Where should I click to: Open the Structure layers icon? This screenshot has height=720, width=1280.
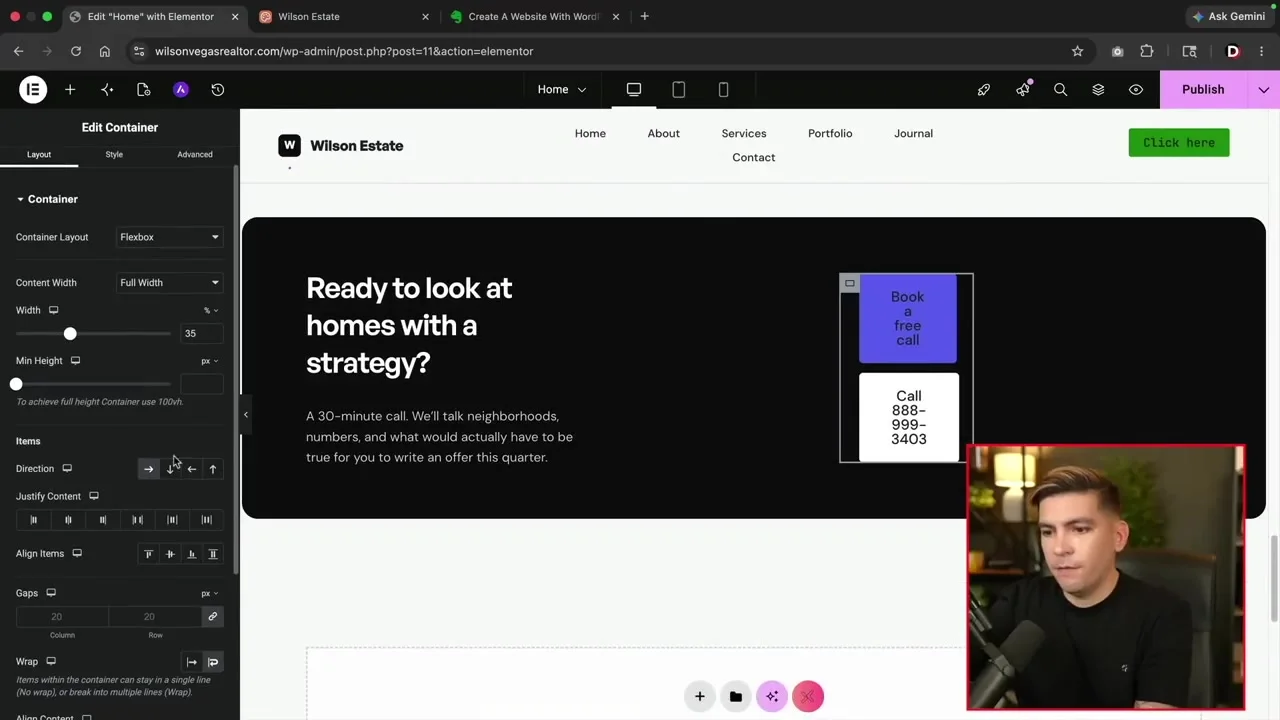click(x=1098, y=90)
